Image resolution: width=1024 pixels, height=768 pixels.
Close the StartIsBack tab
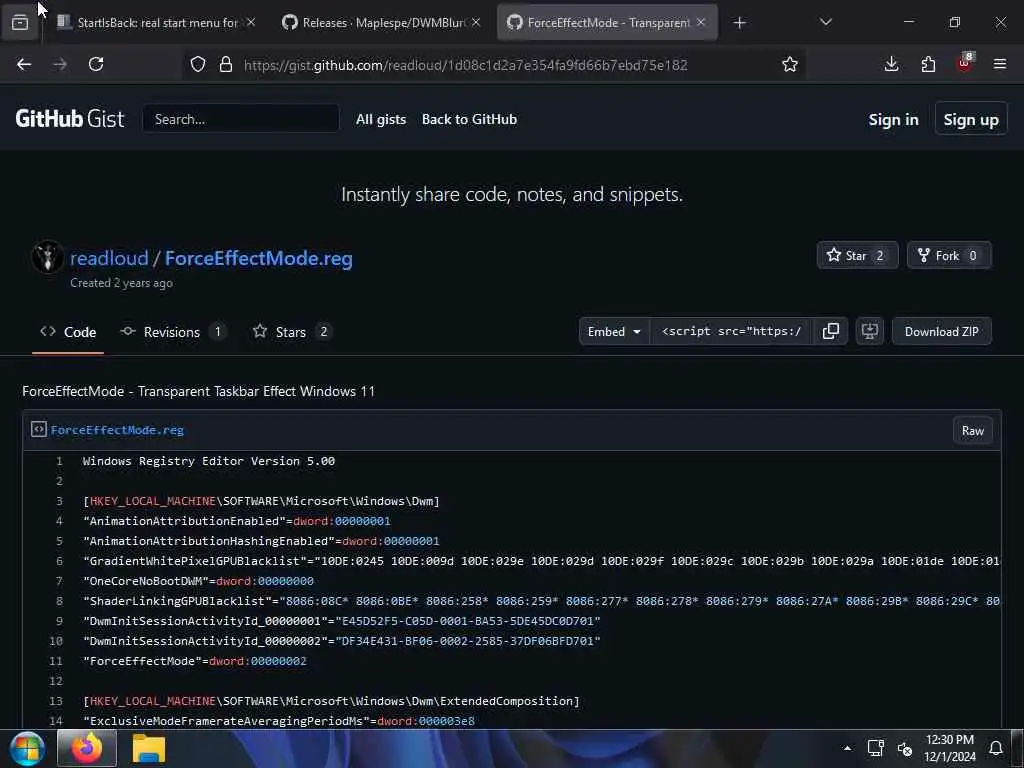(x=251, y=23)
